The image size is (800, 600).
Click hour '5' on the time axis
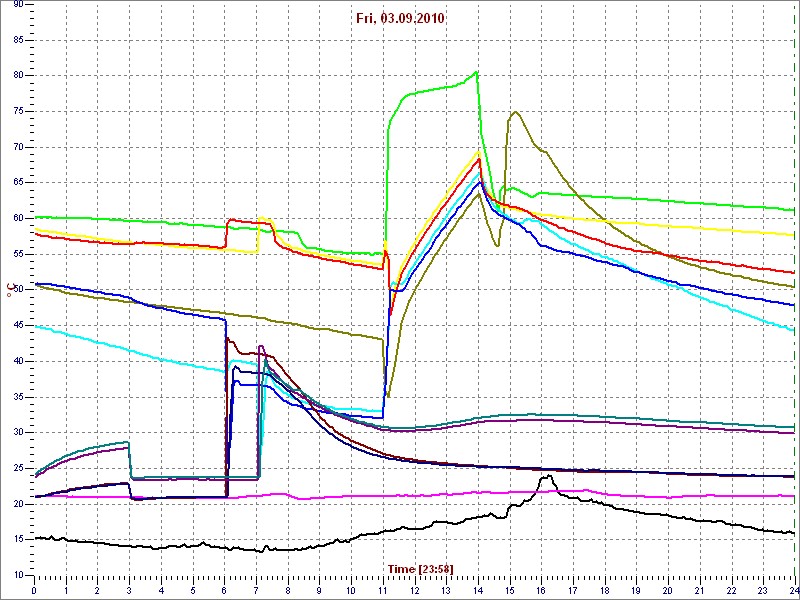[193, 590]
